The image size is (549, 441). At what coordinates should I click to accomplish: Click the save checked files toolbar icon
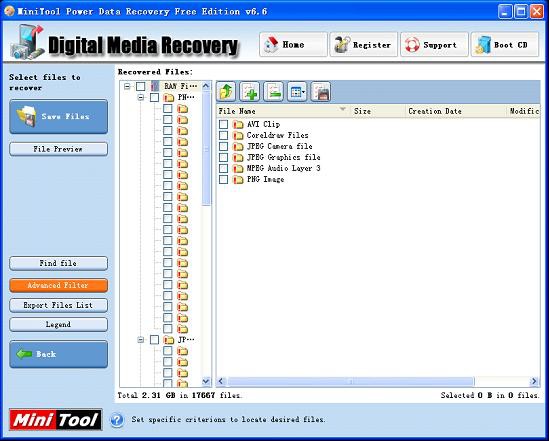pos(321,92)
